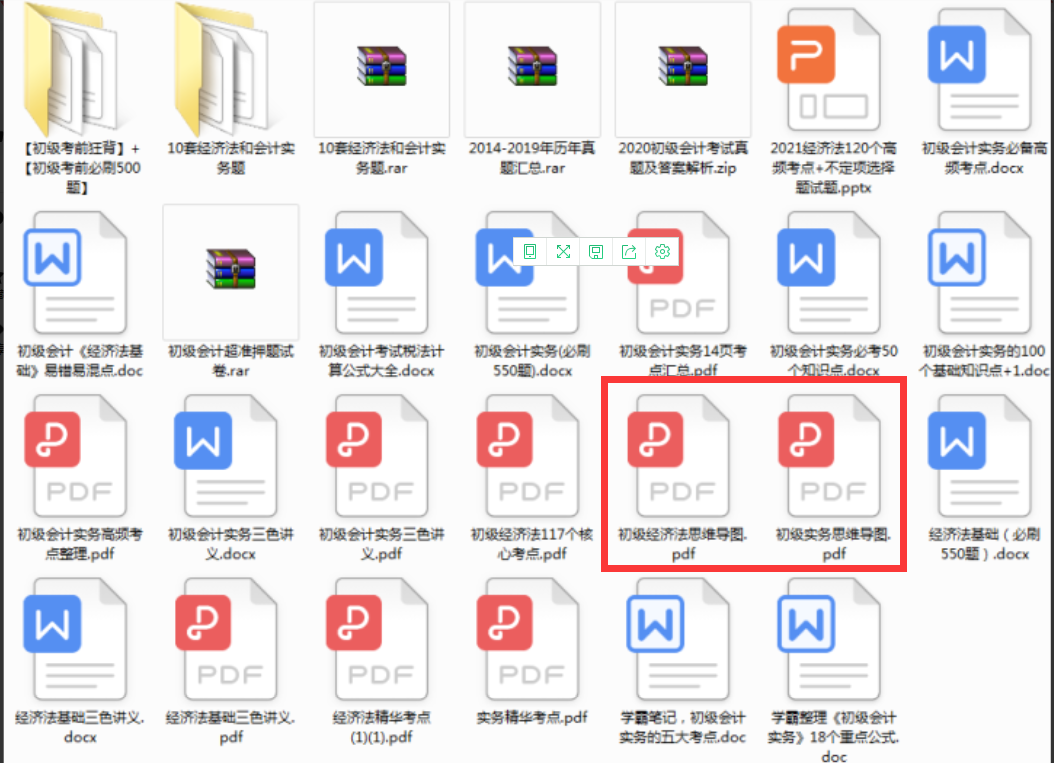Select the PDF icon of 初级经济法117个核心考点.pdf
Screen dimensions: 1054x763
pyautogui.click(x=527, y=456)
